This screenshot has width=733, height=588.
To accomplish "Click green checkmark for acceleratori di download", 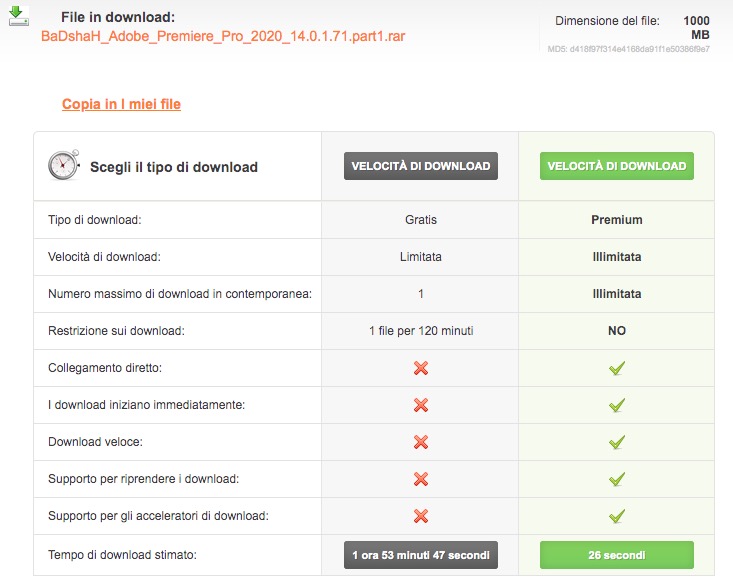I will click(x=617, y=516).
